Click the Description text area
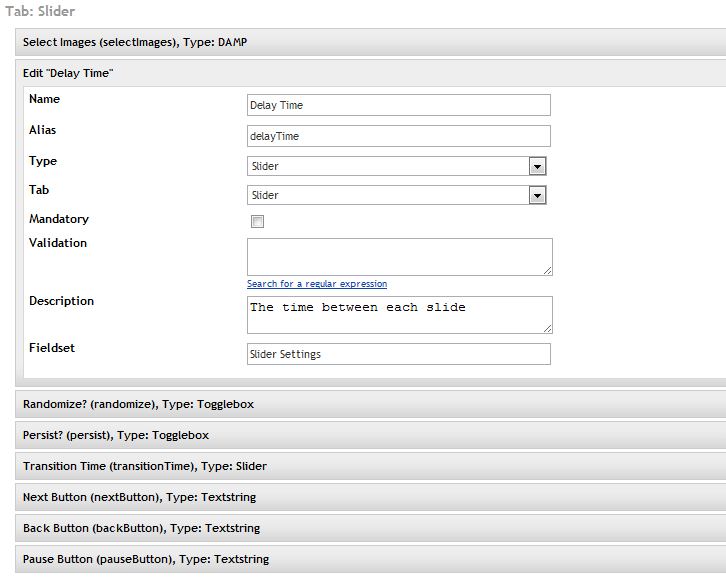726x585 pixels. click(x=400, y=315)
